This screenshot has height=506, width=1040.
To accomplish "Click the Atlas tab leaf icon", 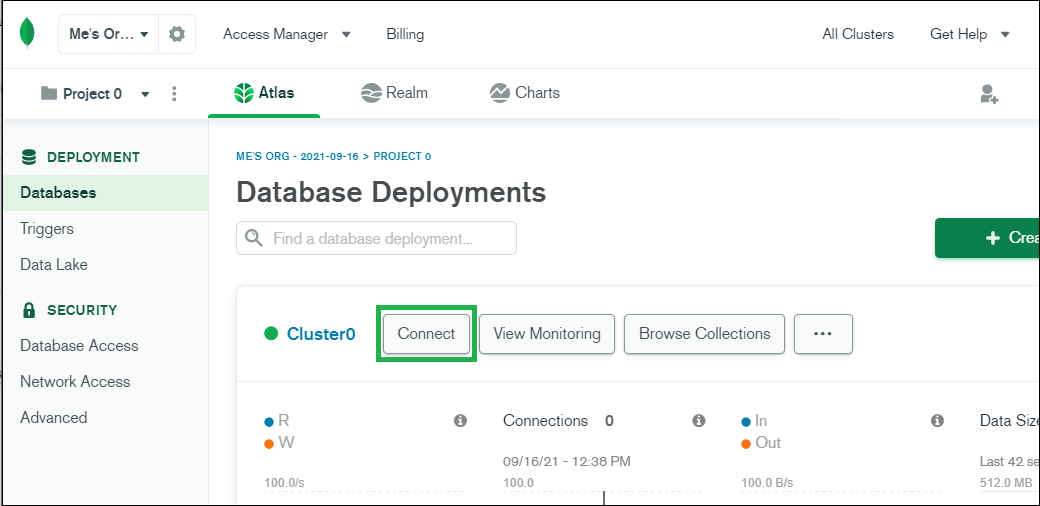I will pyautogui.click(x=244, y=93).
